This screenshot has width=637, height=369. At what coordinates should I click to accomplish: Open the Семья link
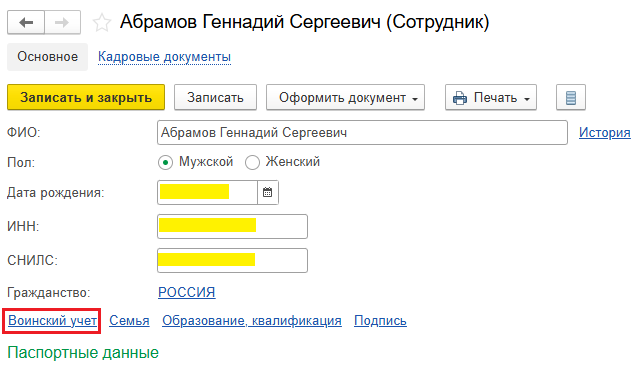pyautogui.click(x=129, y=321)
